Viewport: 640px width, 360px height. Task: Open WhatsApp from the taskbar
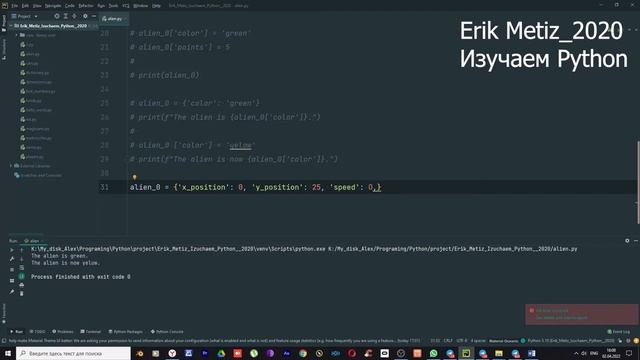433,353
